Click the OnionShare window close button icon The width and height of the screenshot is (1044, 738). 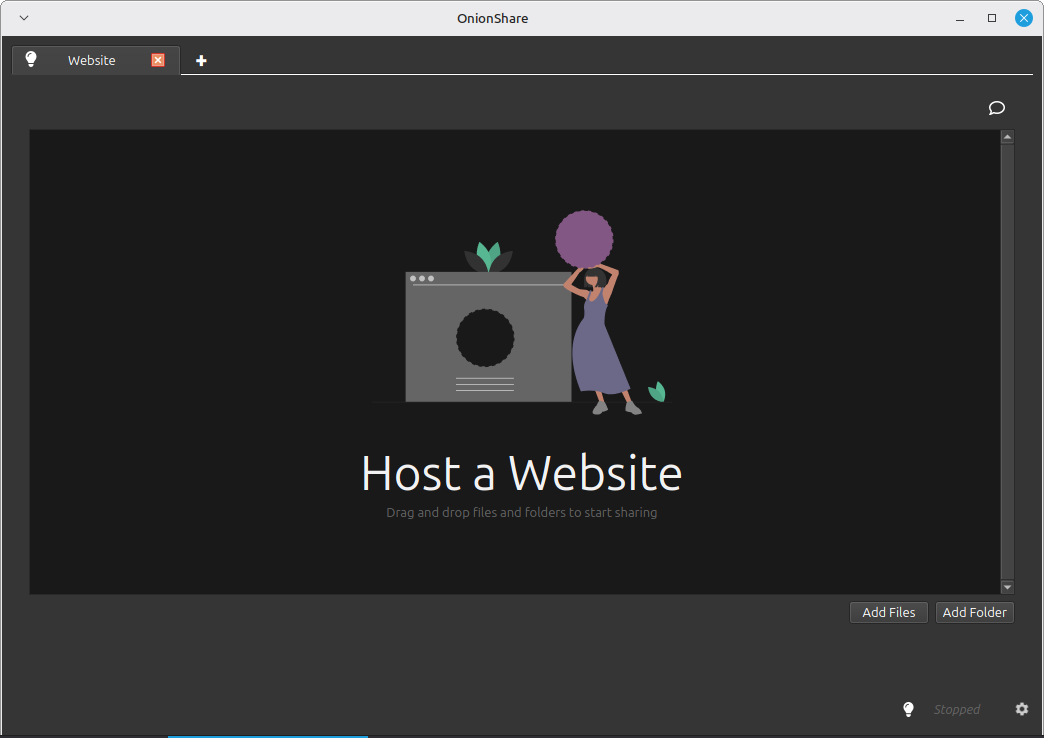1022,17
